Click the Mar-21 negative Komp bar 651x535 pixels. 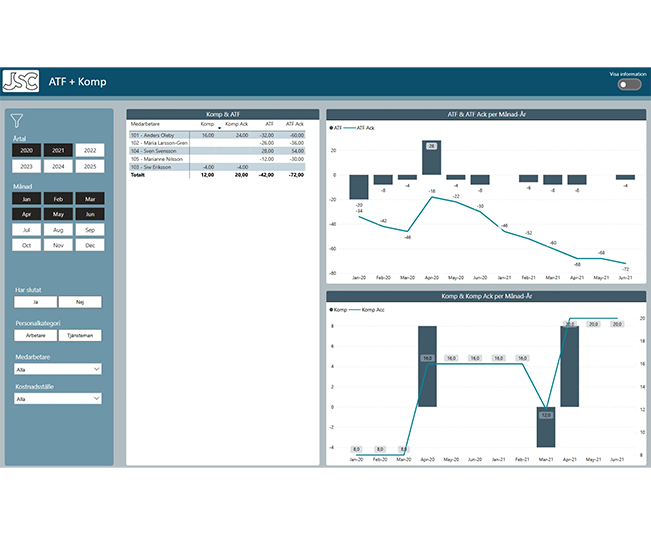(546, 427)
